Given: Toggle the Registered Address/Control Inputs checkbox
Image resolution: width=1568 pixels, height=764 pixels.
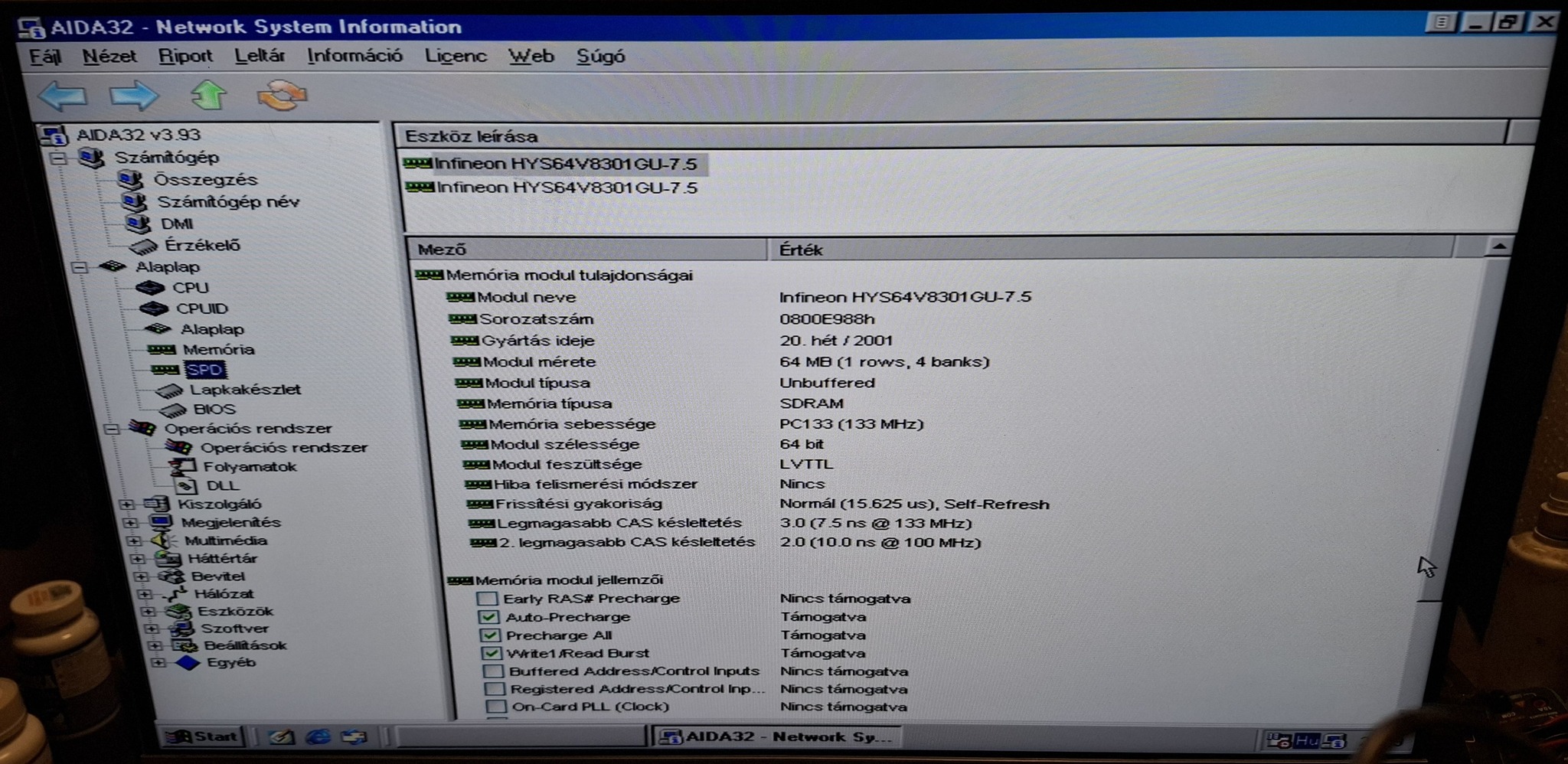Looking at the screenshot, I should pos(495,689).
